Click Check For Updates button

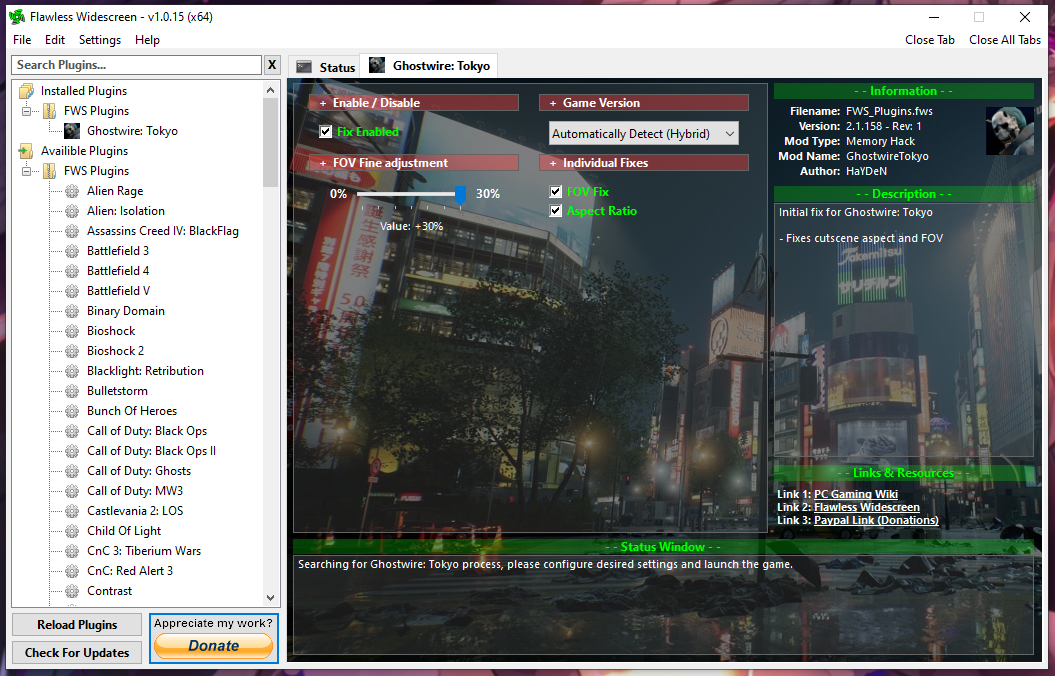pyautogui.click(x=77, y=652)
